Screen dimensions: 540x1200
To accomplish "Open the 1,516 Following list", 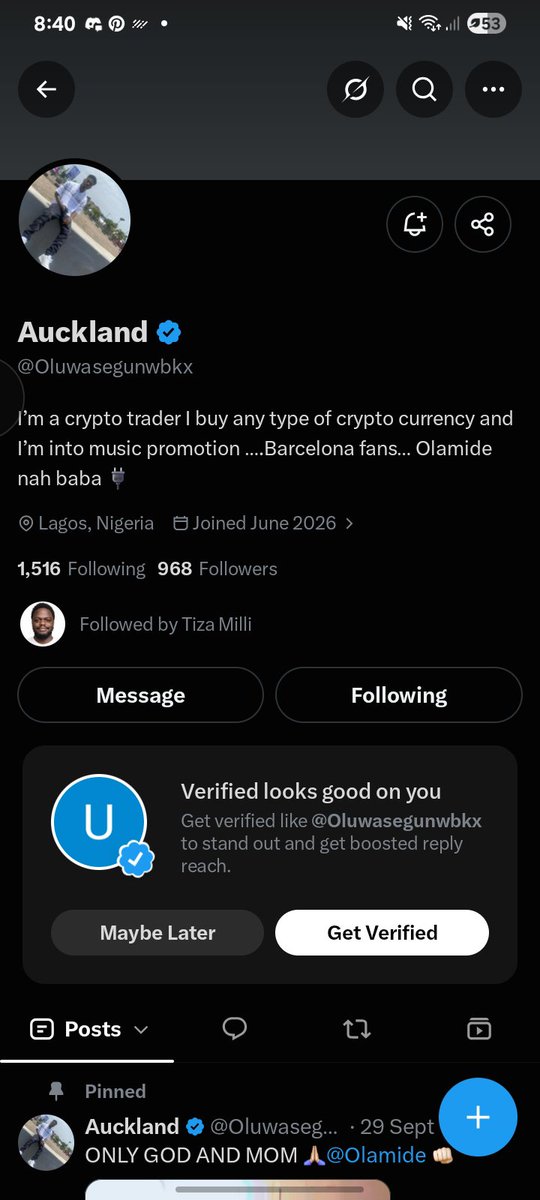I will coord(81,569).
